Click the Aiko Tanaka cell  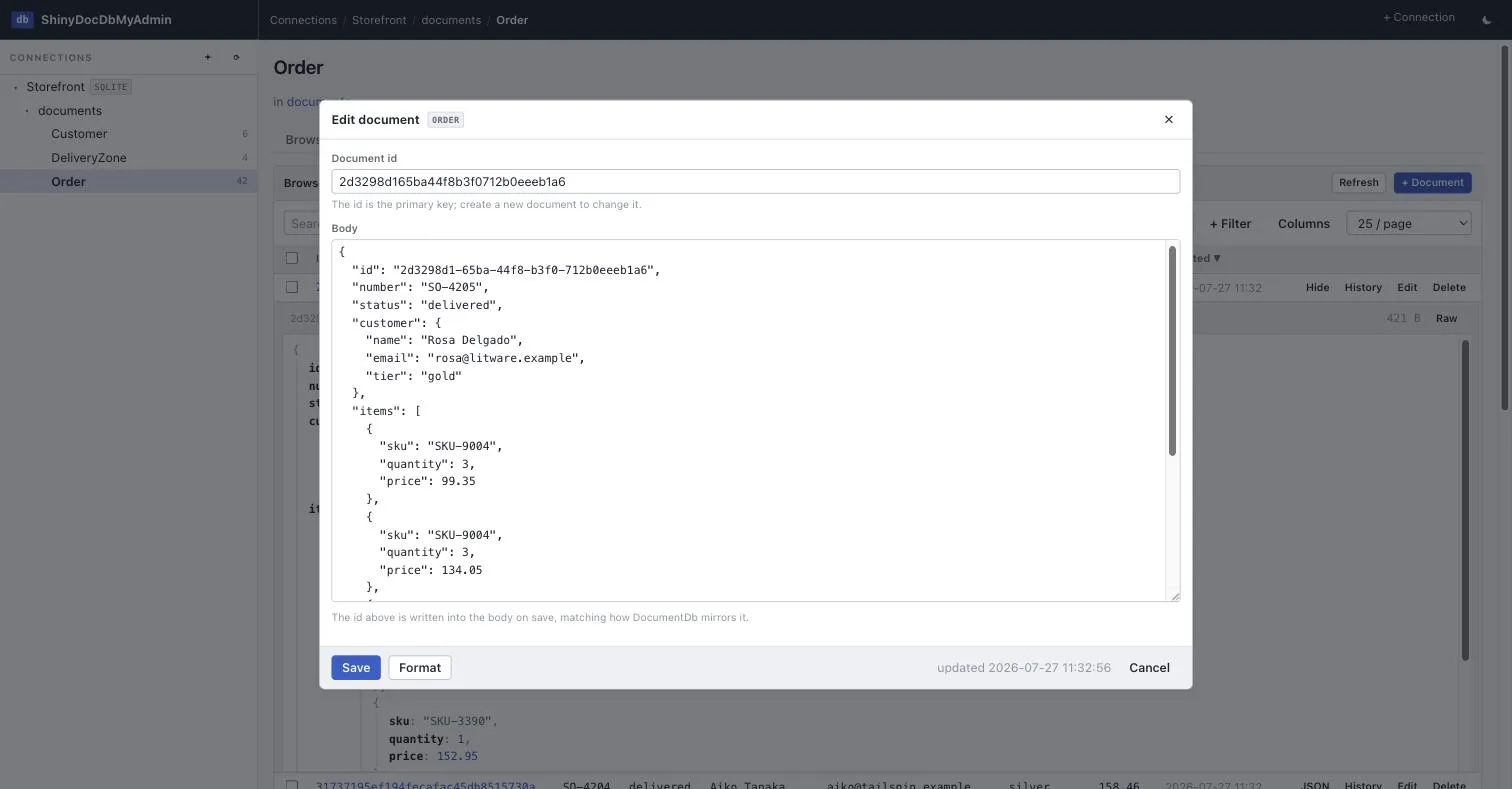(747, 786)
